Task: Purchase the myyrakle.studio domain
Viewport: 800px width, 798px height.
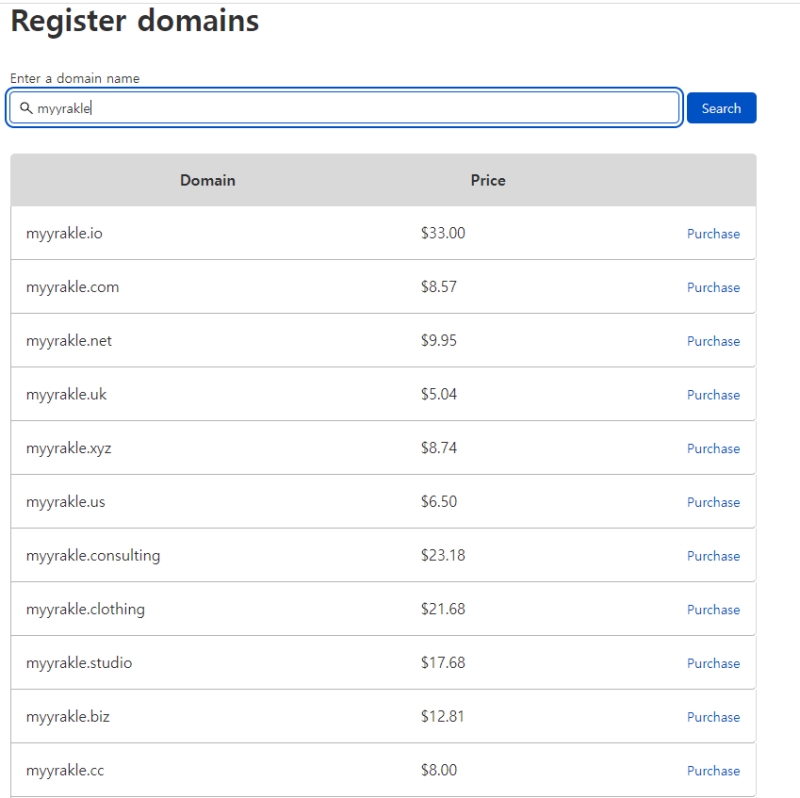Action: (x=713, y=663)
